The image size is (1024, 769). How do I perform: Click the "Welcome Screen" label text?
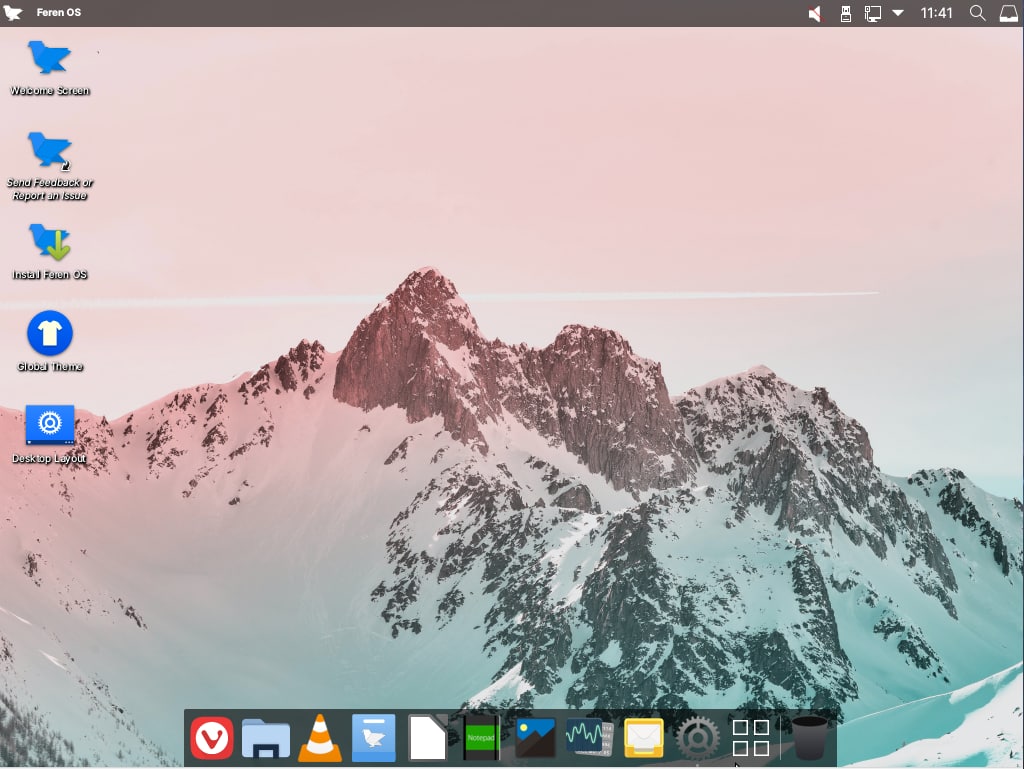(x=50, y=91)
